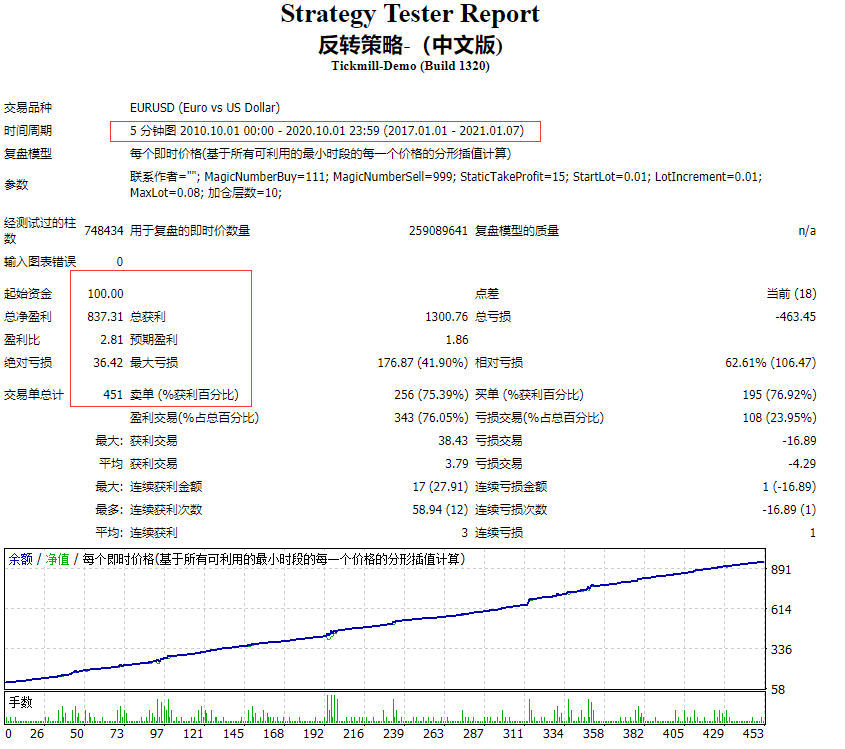Image resolution: width=845 pixels, height=749 pixels.
Task: Click the 盈利交易(%占总百分比) label
Action: pos(194,418)
